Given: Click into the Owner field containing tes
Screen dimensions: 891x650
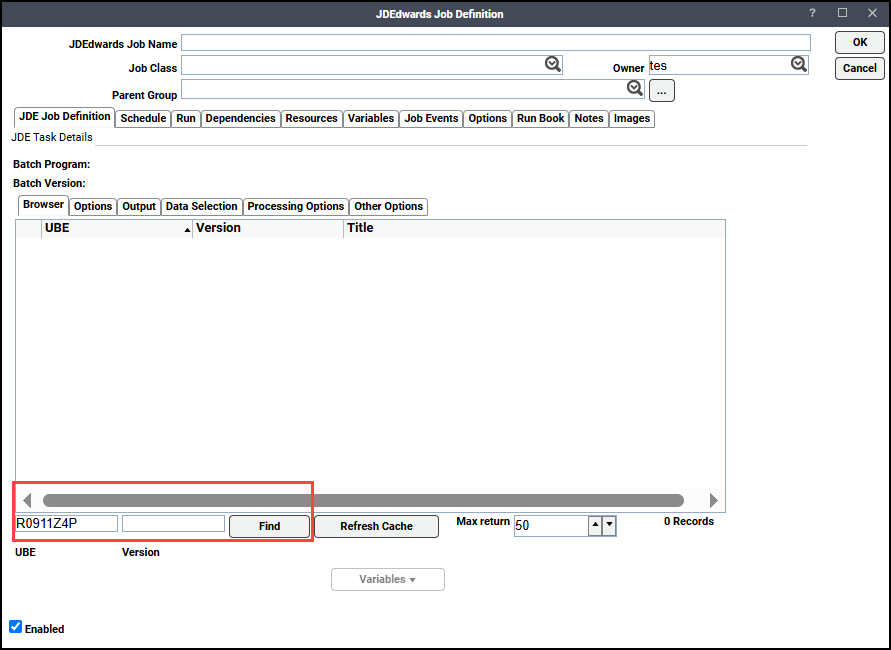Looking at the screenshot, I should point(728,65).
